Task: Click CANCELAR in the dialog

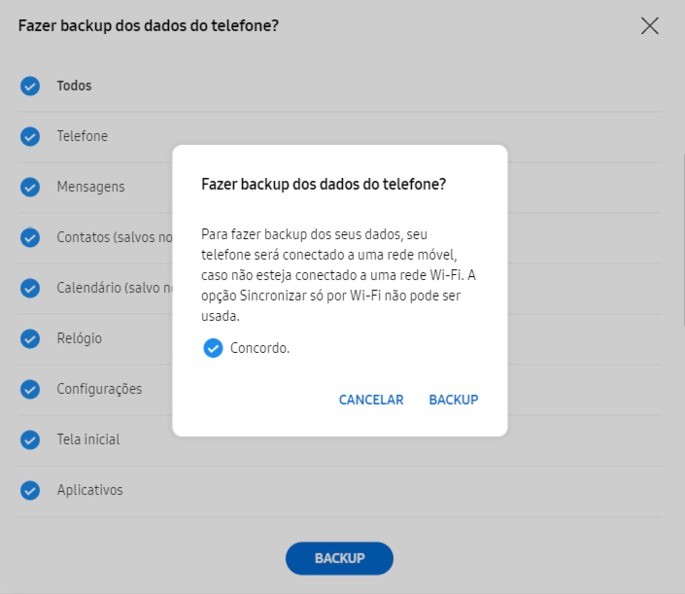Action: tap(371, 400)
